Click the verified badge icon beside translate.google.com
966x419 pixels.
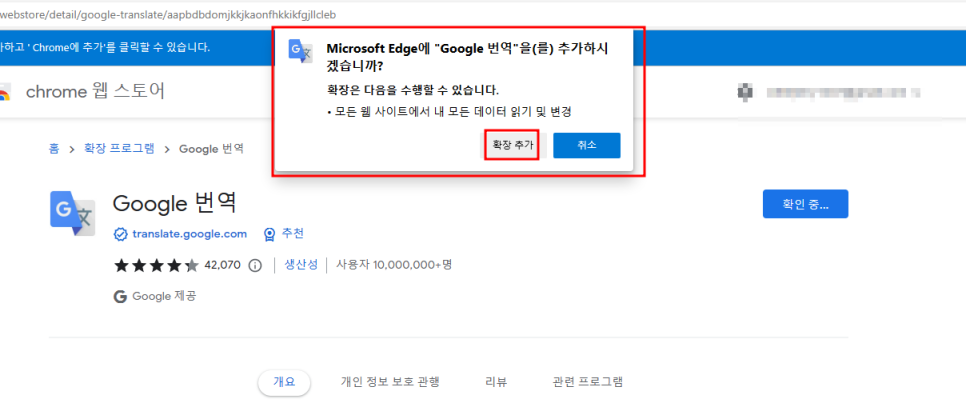[121, 234]
